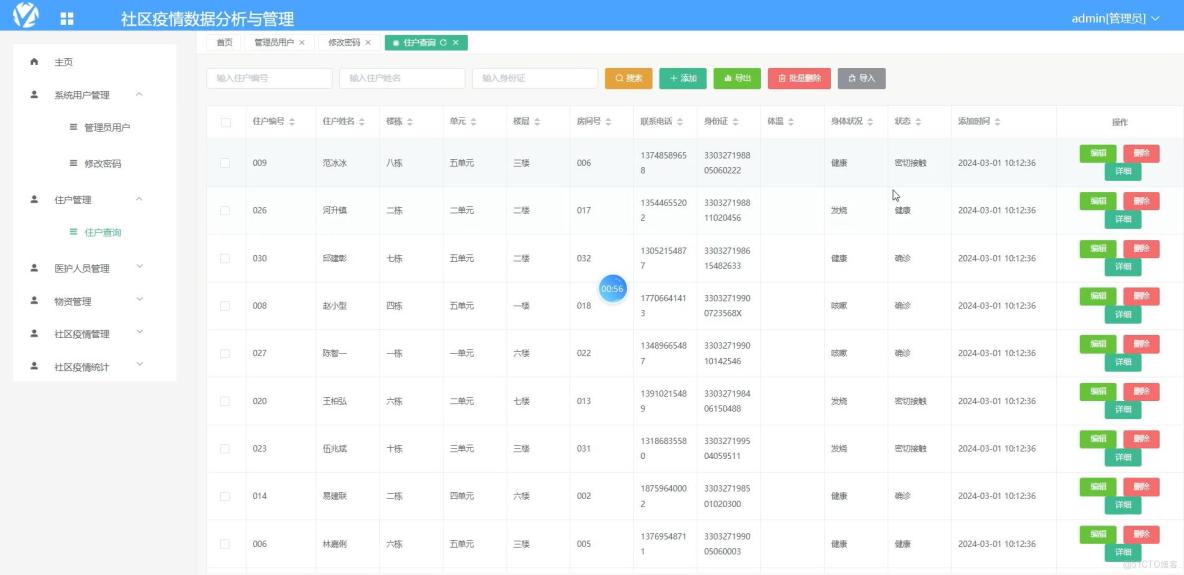Click the green 添加 button
Image resolution: width=1184 pixels, height=575 pixels.
tap(683, 79)
